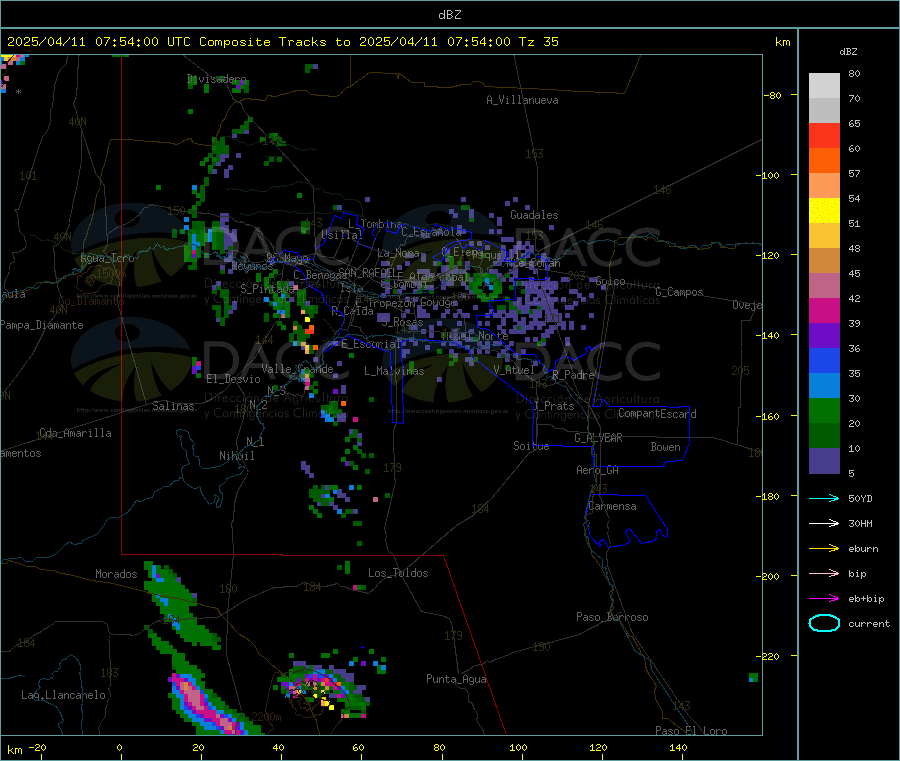Select the green 20-30 dBZ color swatch
The width and height of the screenshot is (900, 761).
824,410
